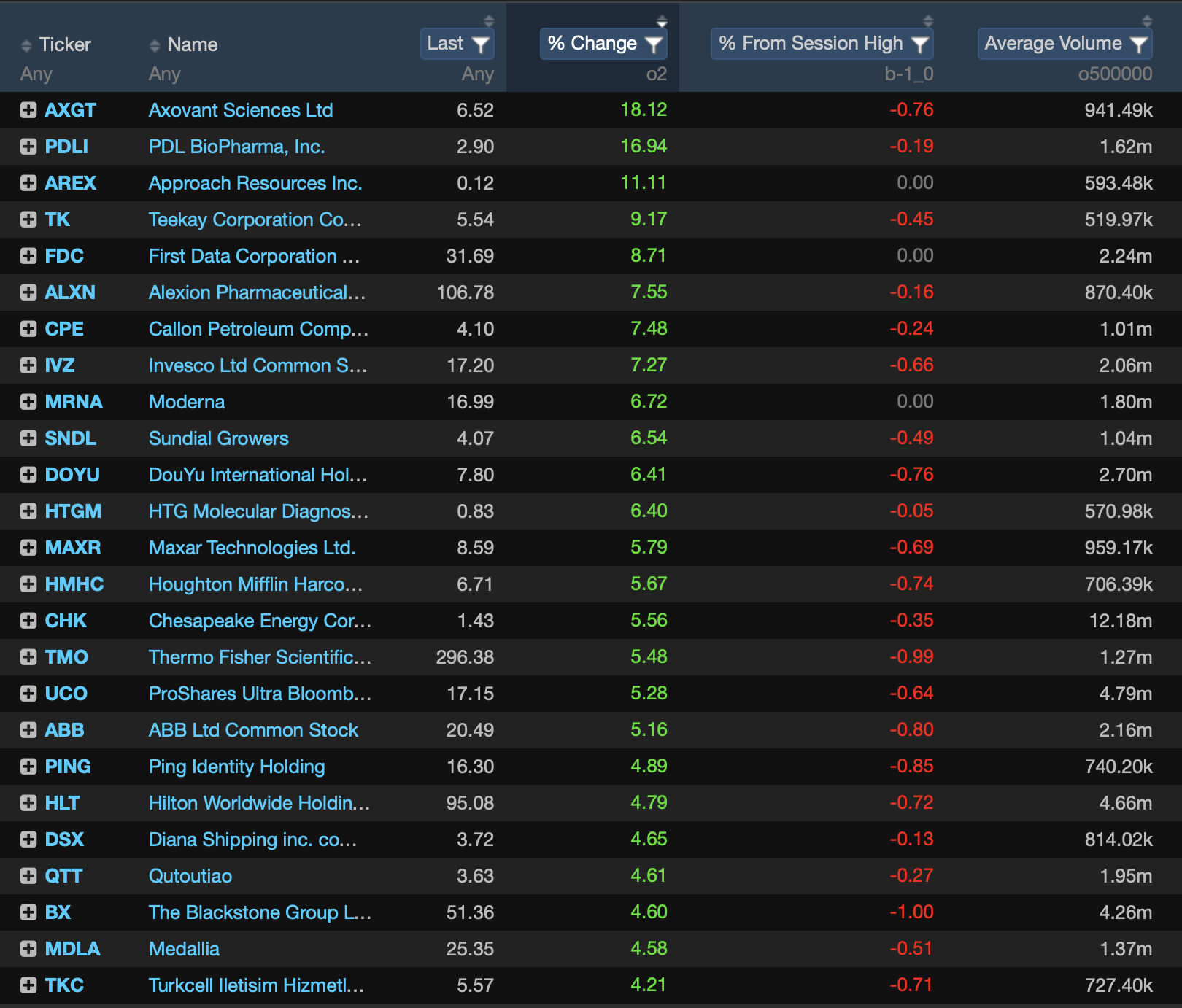Edit the Last filter field showing Any
Viewport: 1182px width, 1008px height.
pos(478,74)
